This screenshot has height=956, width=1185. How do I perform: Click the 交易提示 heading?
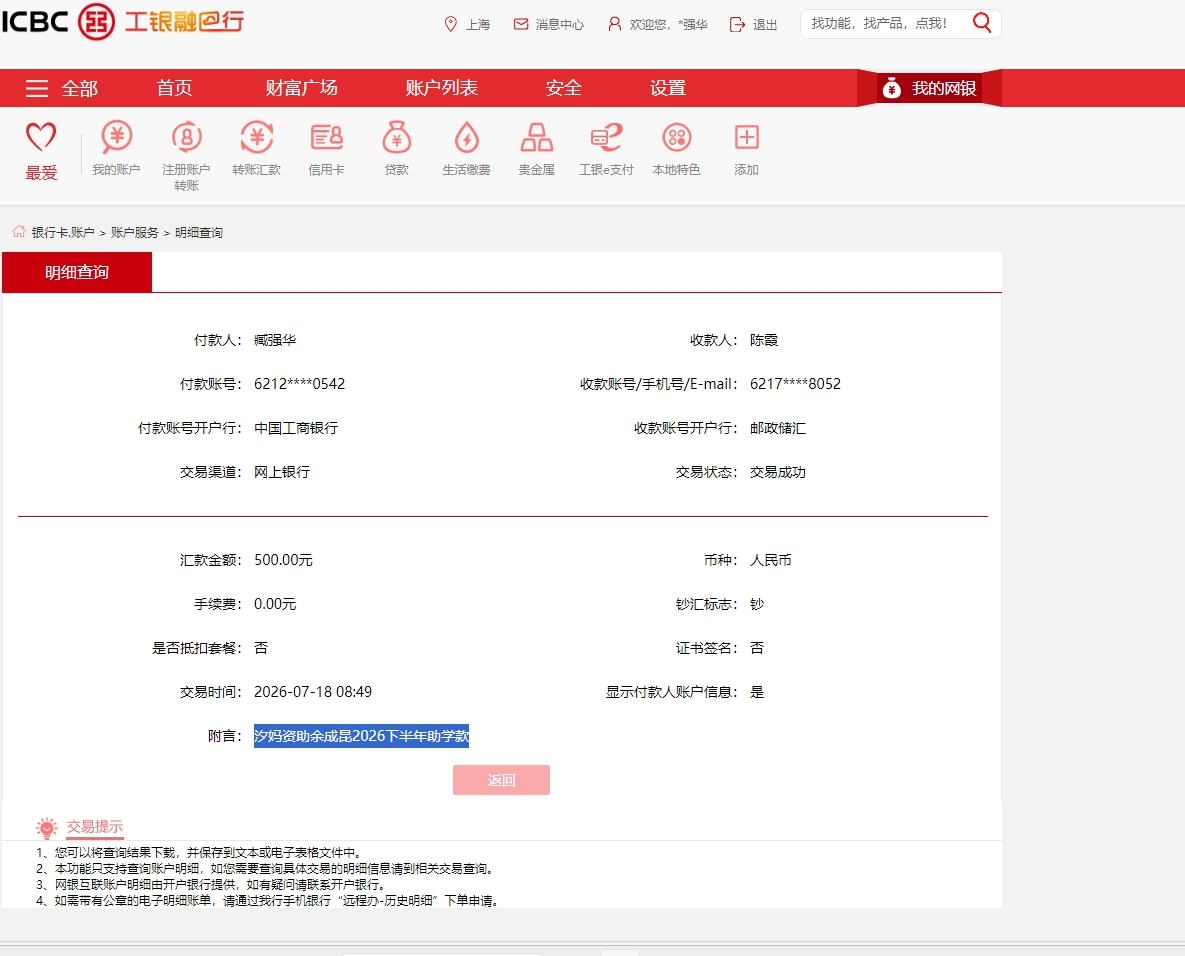pyautogui.click(x=94, y=826)
